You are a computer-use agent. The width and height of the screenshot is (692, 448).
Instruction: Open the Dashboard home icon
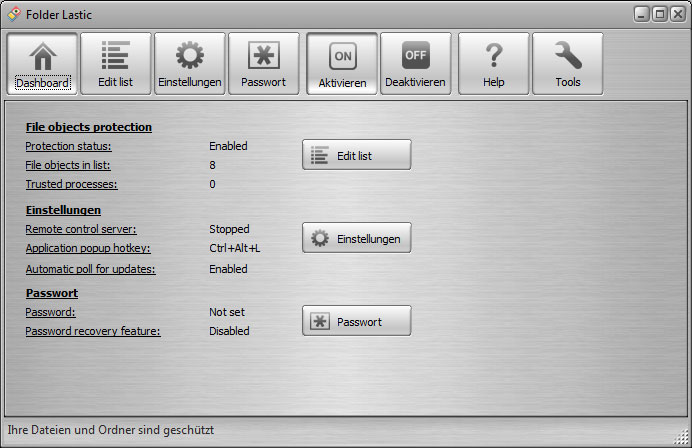click(43, 56)
